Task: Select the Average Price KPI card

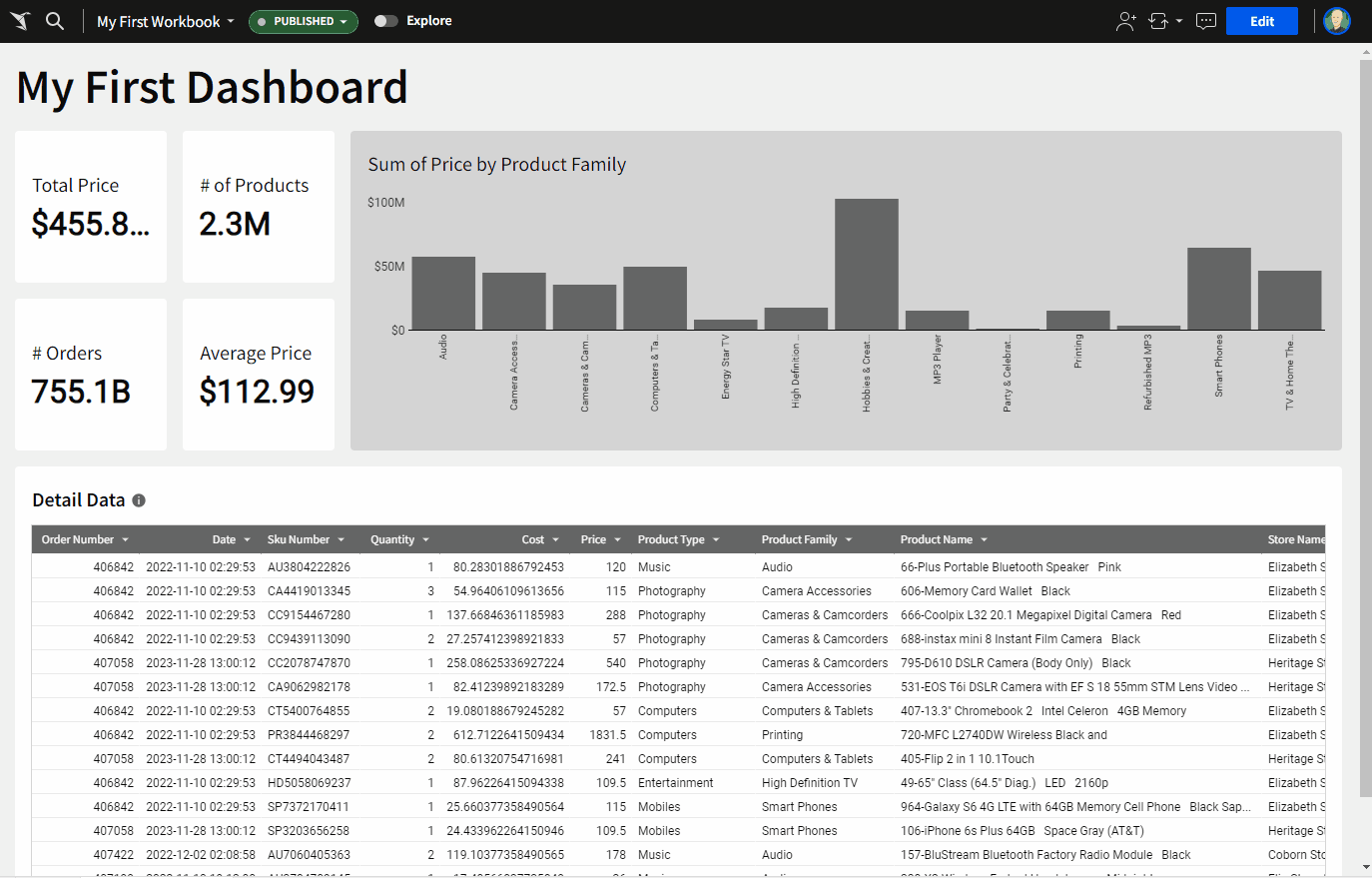Action: [259, 375]
